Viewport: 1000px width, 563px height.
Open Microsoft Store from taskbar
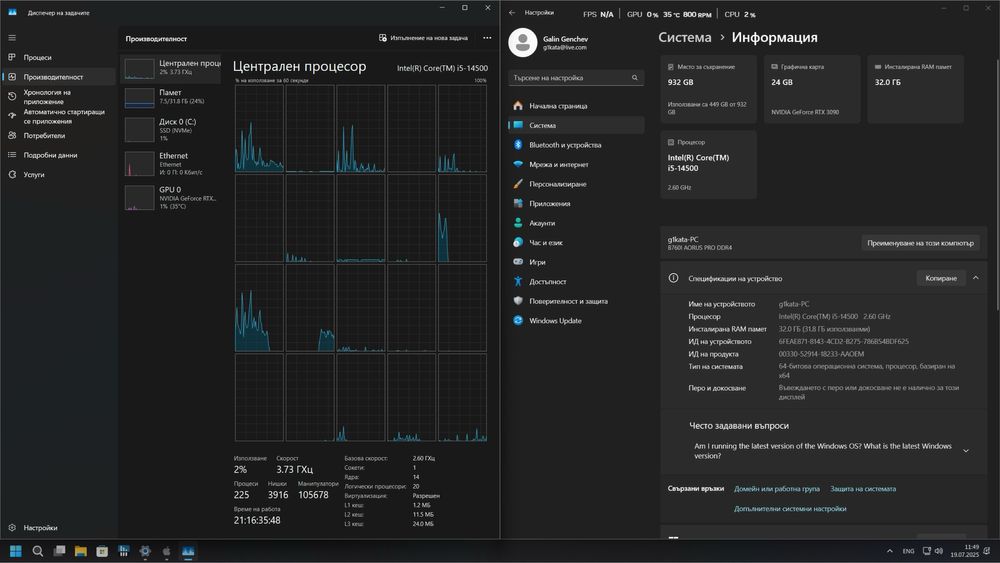102,551
